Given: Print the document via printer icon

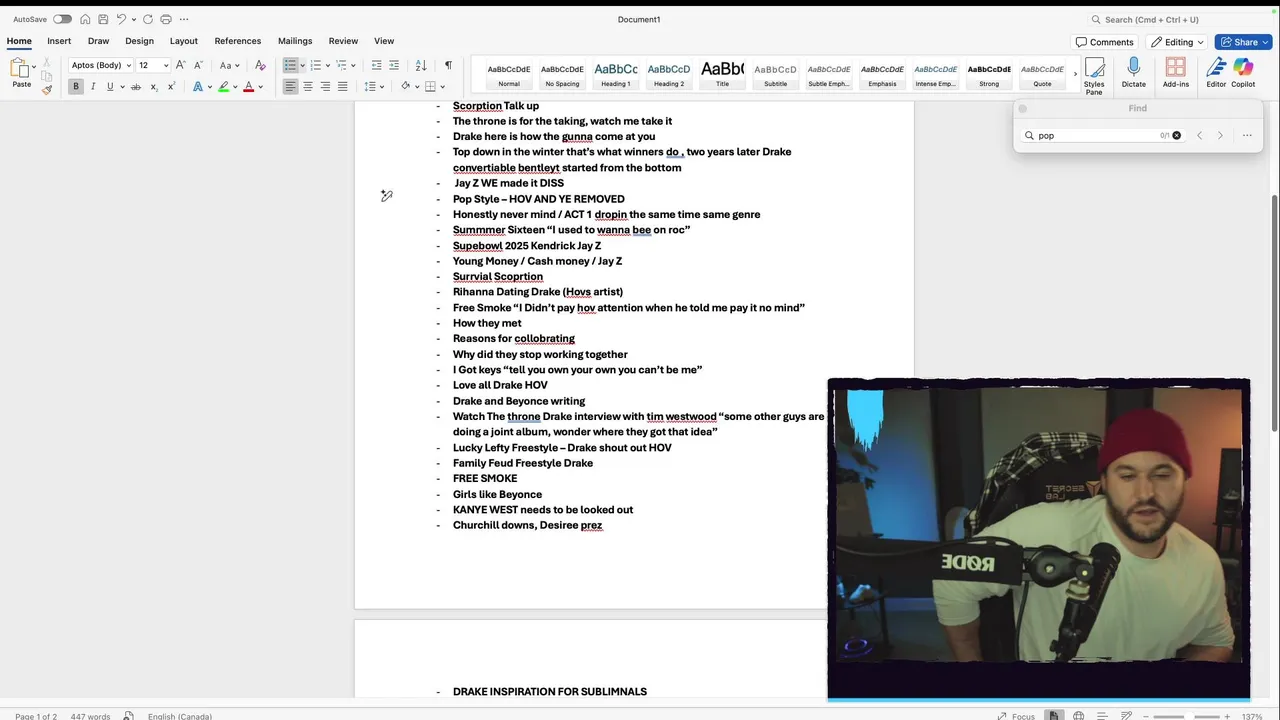Looking at the screenshot, I should click(x=166, y=19).
